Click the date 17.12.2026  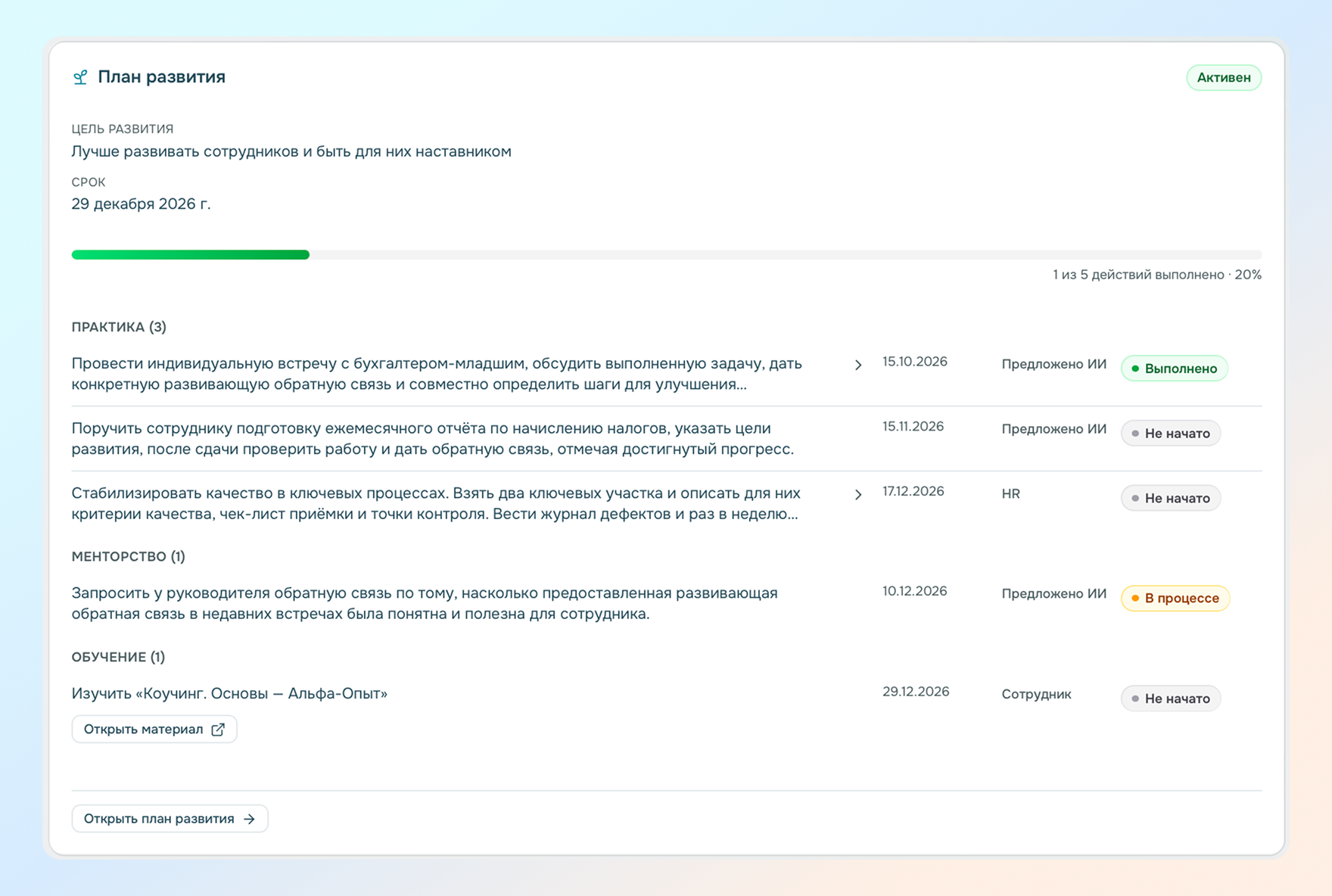[x=913, y=491]
